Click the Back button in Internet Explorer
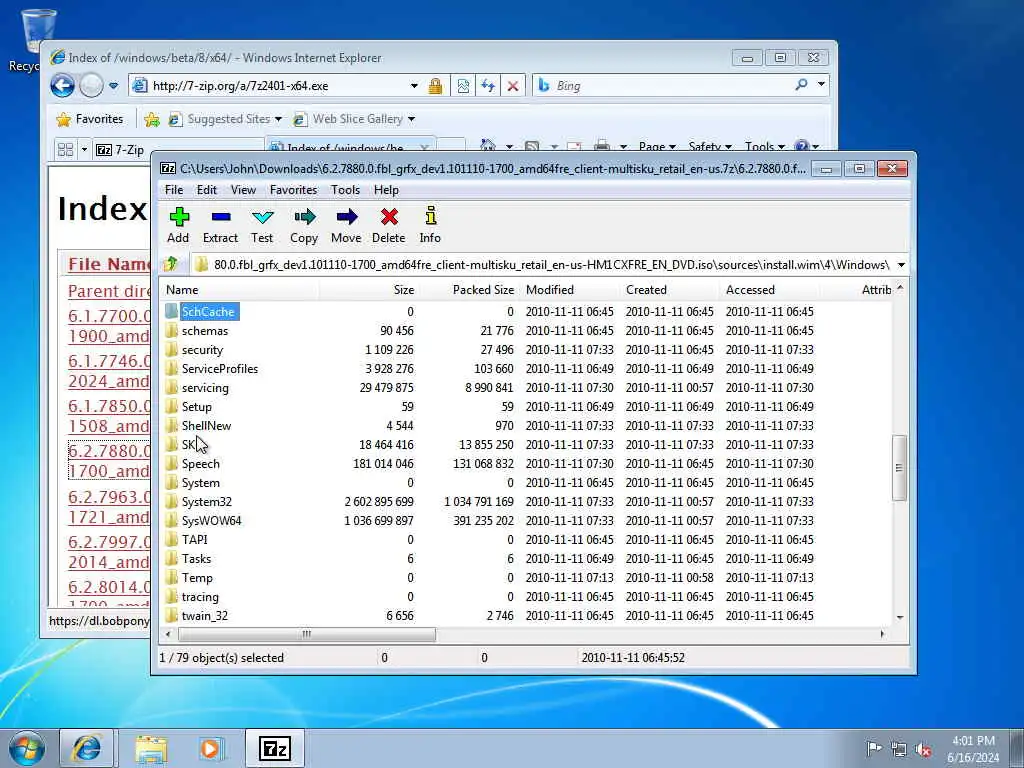Viewport: 1024px width, 768px height. [x=63, y=86]
